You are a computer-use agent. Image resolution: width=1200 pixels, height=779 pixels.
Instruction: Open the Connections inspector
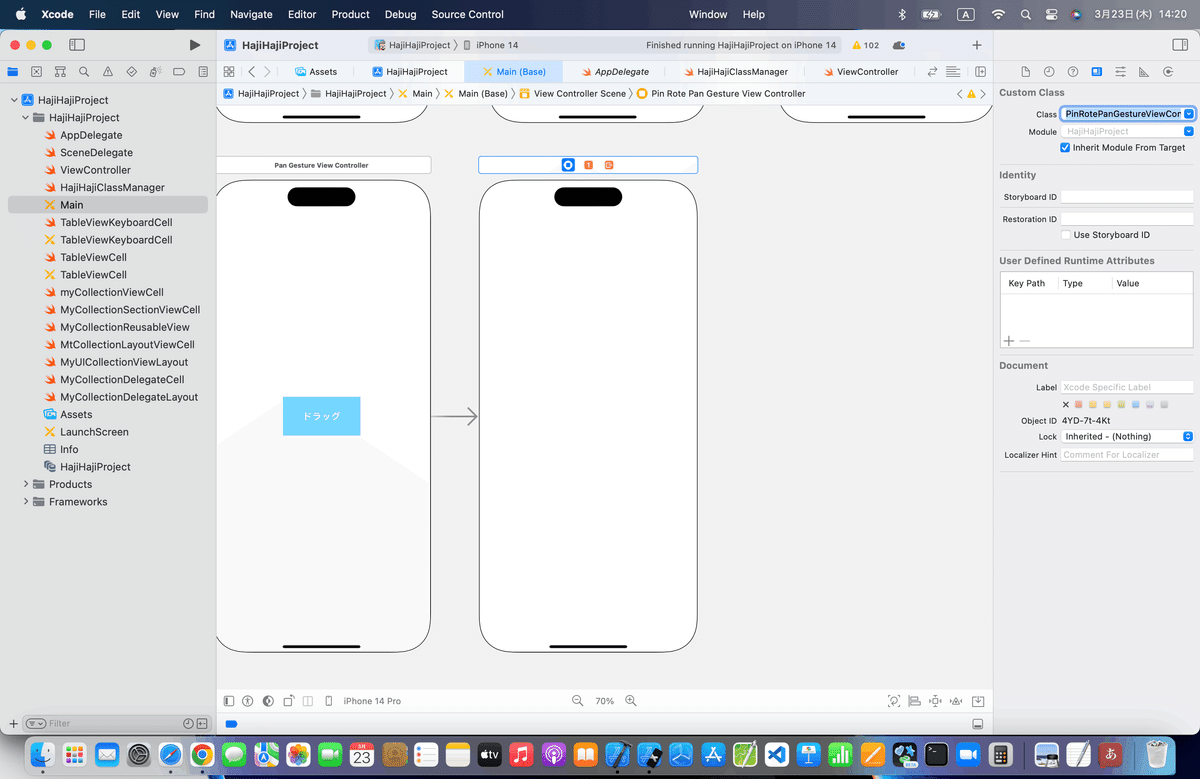(1170, 71)
